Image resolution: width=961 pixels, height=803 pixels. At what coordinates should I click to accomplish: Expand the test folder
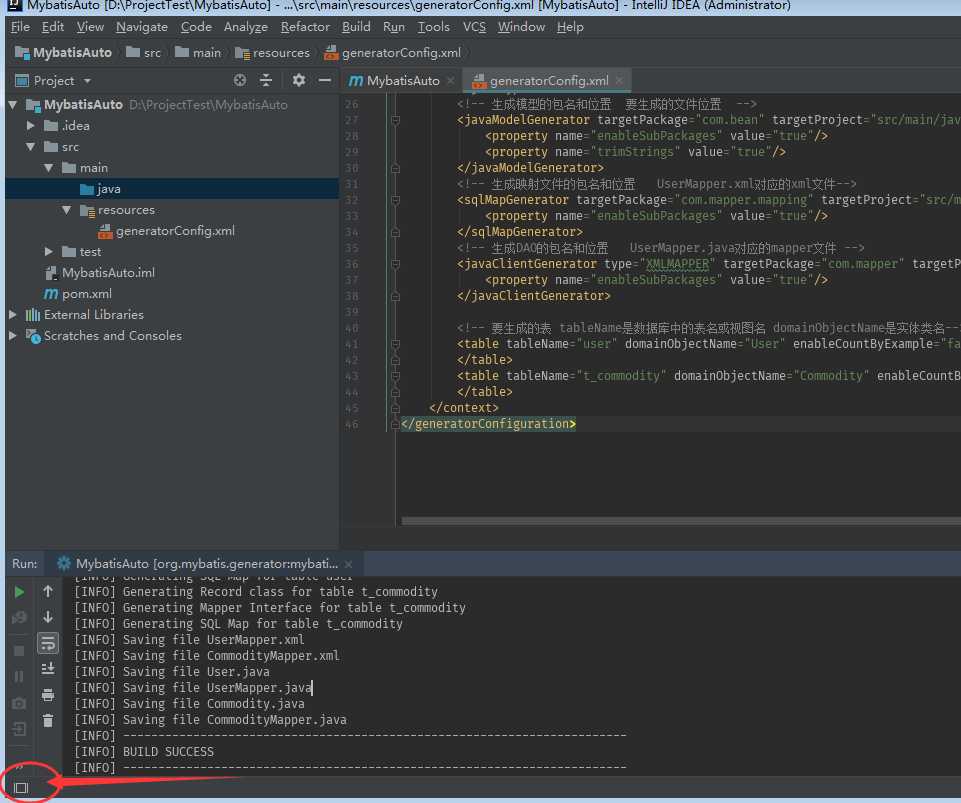click(x=48, y=251)
